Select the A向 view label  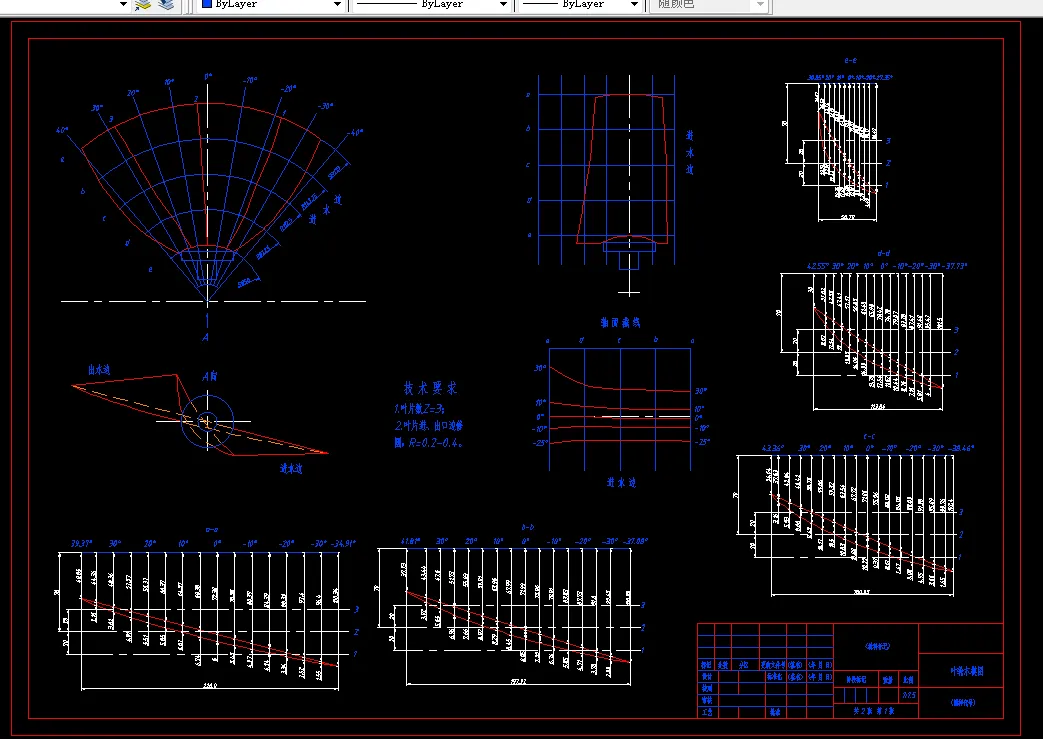[x=210, y=376]
